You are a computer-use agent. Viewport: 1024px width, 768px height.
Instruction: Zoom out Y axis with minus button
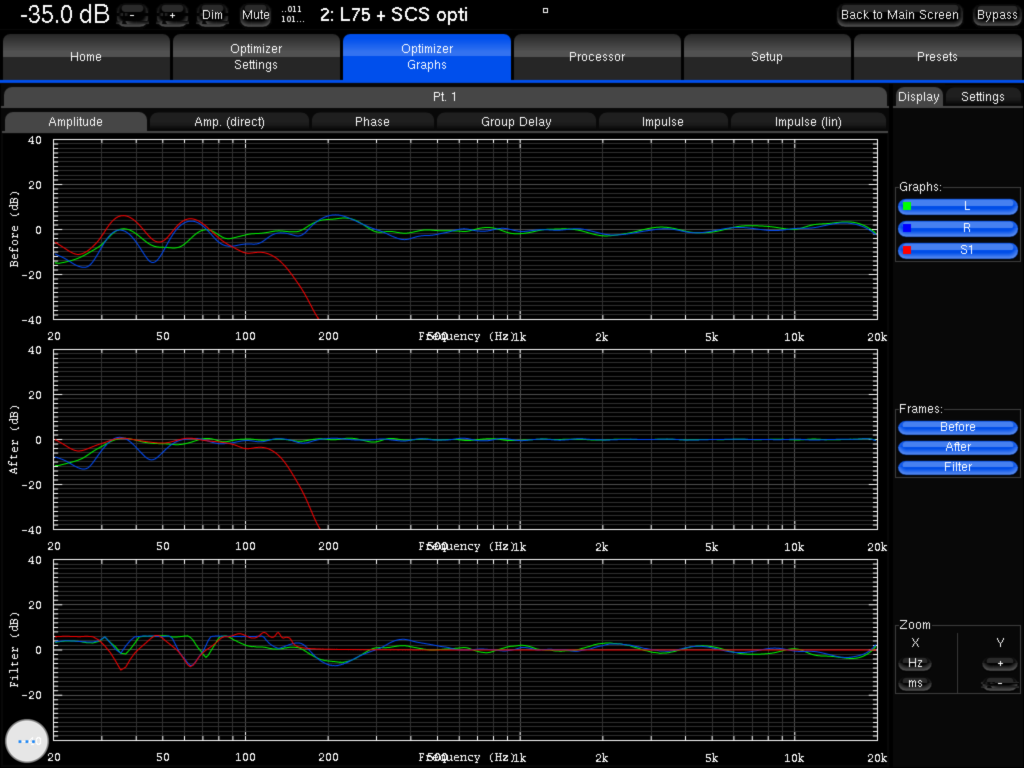click(x=1000, y=684)
